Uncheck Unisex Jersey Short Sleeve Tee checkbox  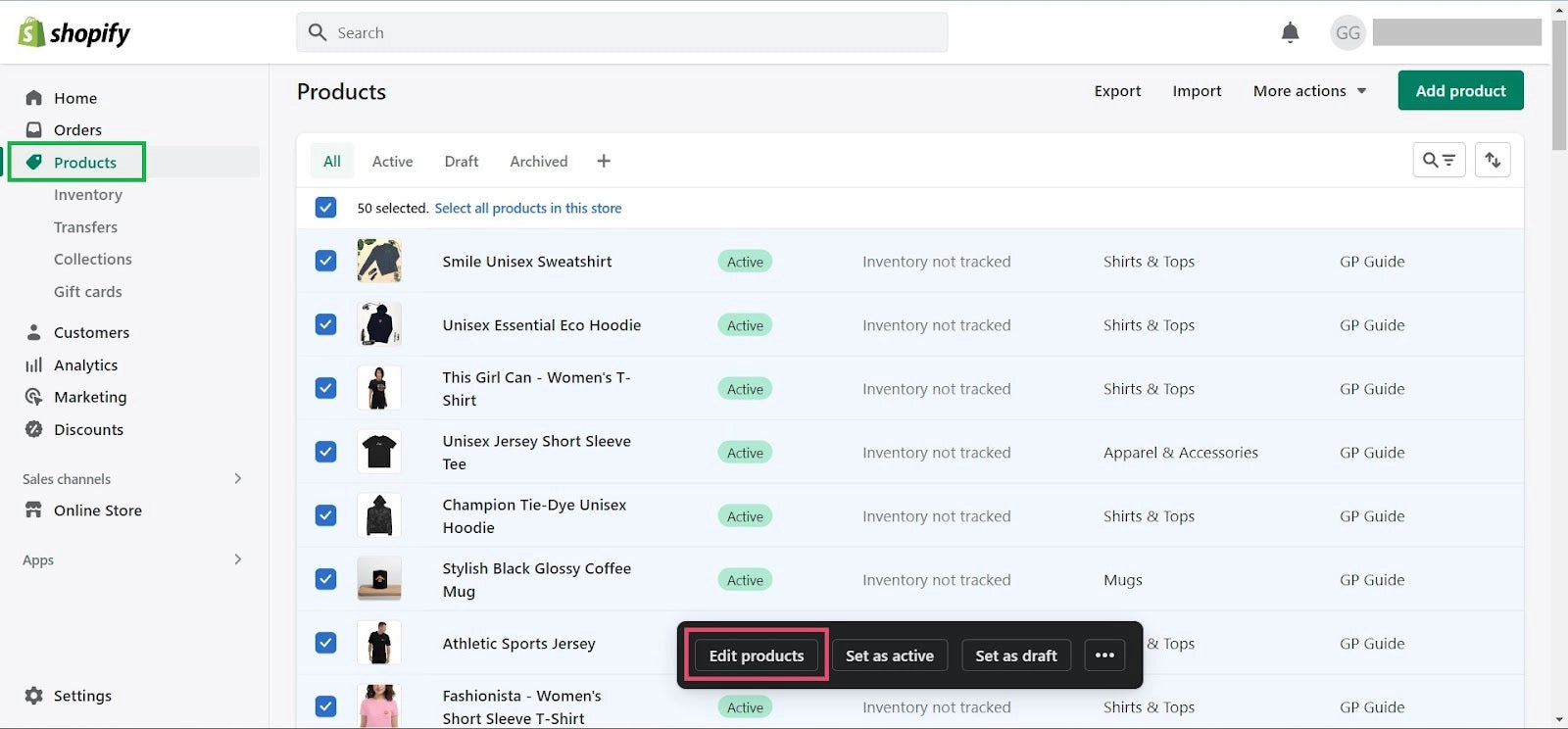click(326, 452)
